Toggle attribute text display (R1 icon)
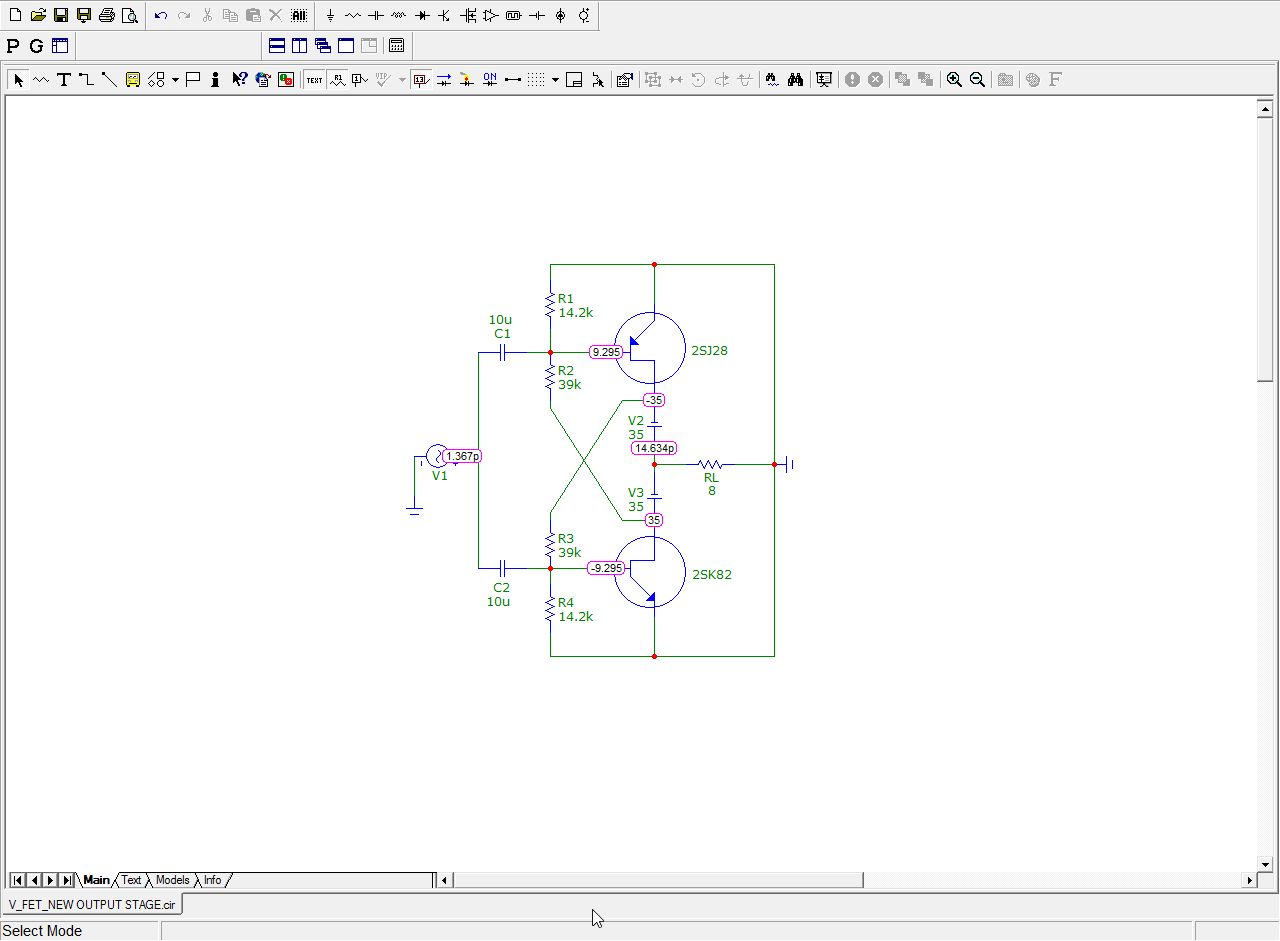Viewport: 1280px width, 941px height. (337, 80)
